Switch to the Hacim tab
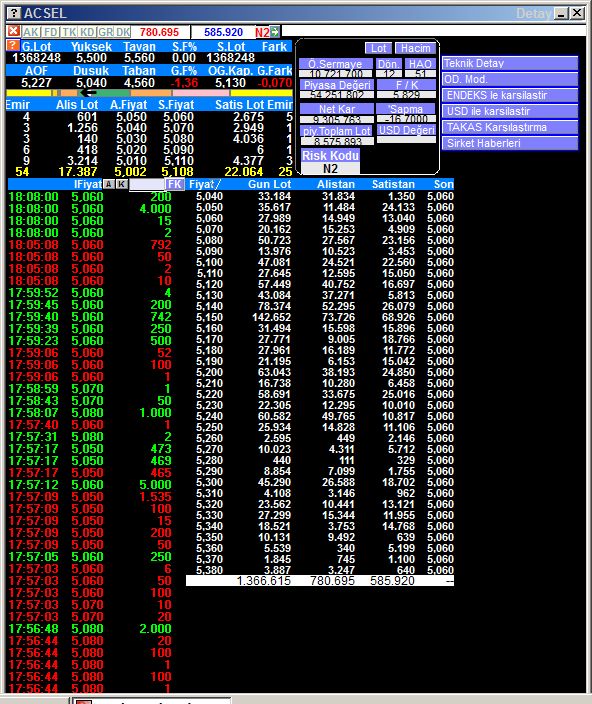592x704 pixels. click(x=416, y=48)
